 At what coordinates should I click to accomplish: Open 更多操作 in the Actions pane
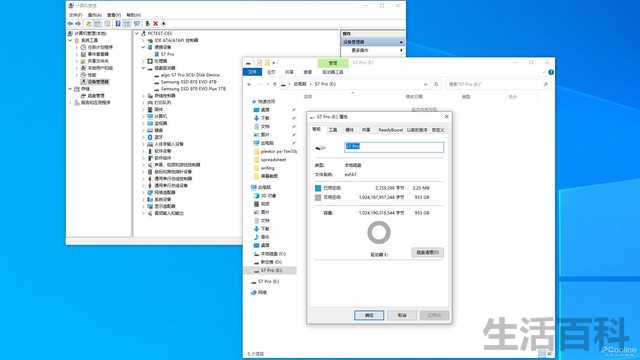click(x=360, y=50)
